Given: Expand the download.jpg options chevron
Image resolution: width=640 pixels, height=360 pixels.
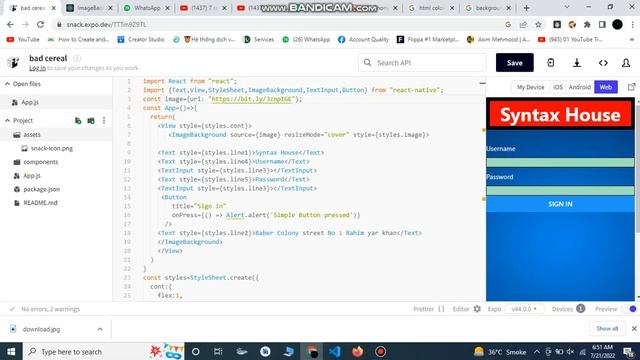Looking at the screenshot, I should click(100, 329).
